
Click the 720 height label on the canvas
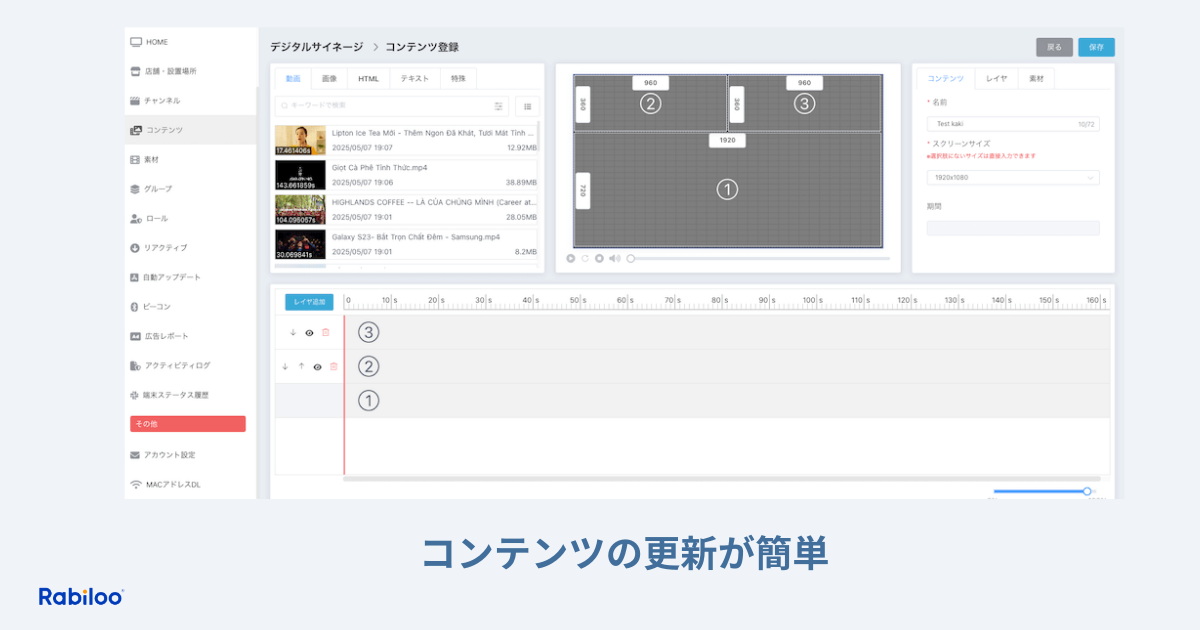coord(583,190)
